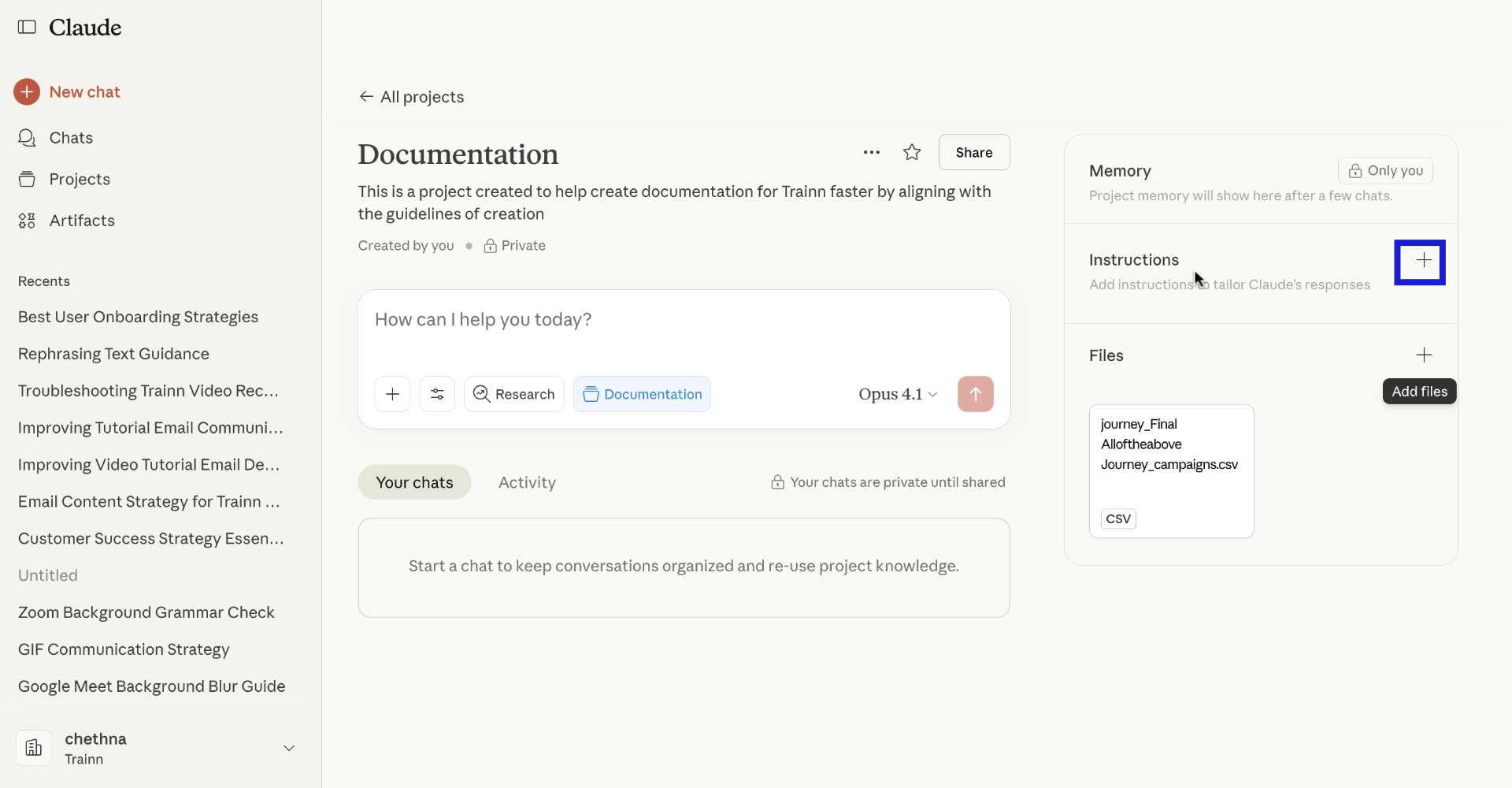Toggle Research mode for the chat
The width and height of the screenshot is (1512, 788).
point(513,394)
